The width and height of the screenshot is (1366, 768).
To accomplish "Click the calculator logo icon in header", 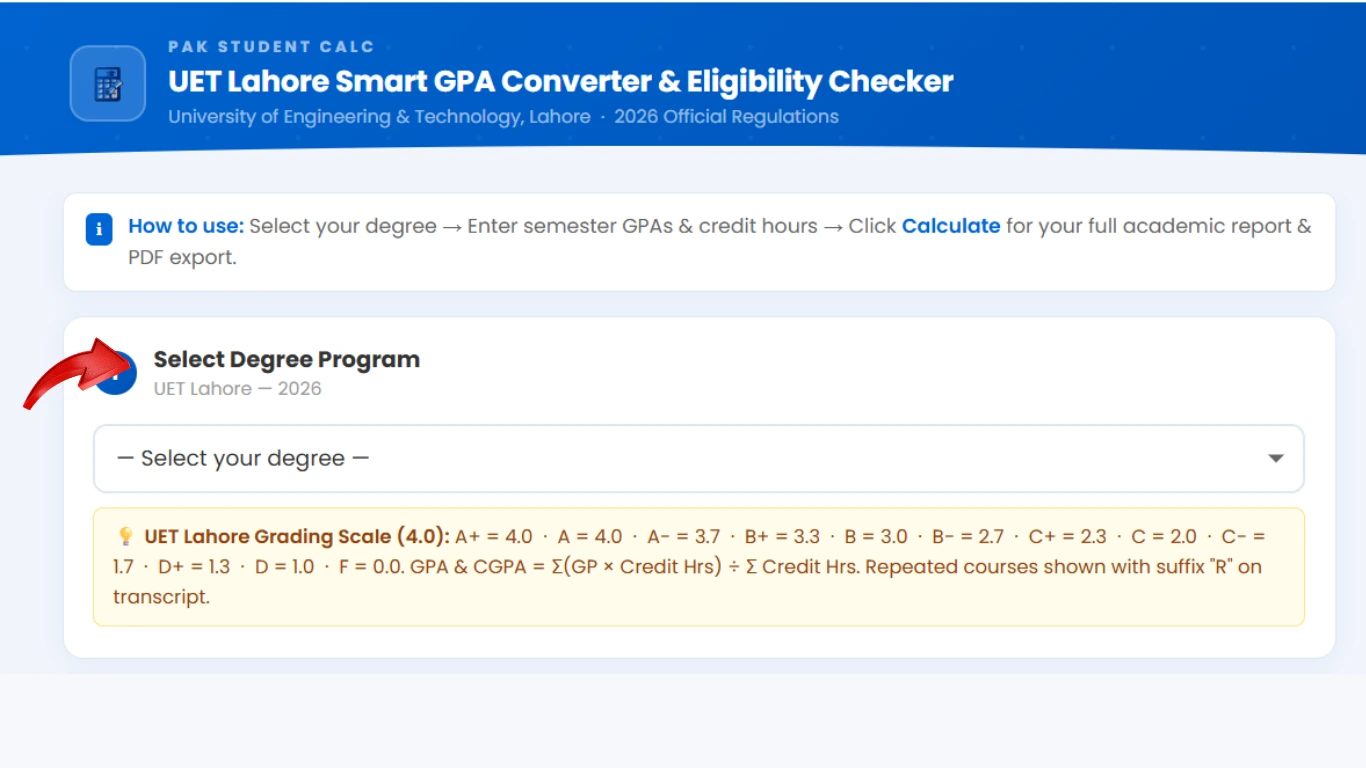I will [108, 84].
